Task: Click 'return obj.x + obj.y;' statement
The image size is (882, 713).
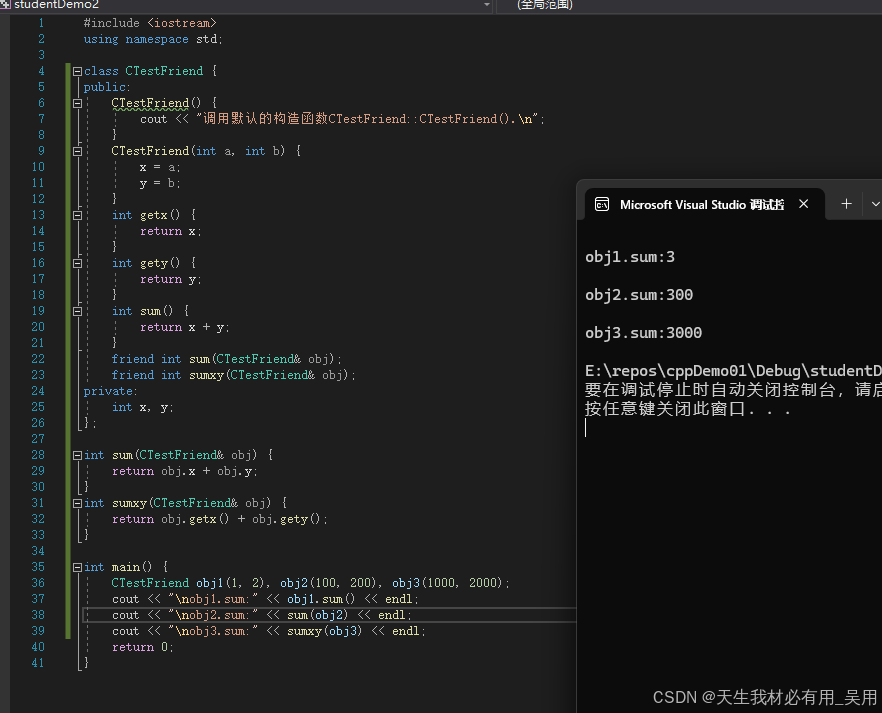Action: 184,471
